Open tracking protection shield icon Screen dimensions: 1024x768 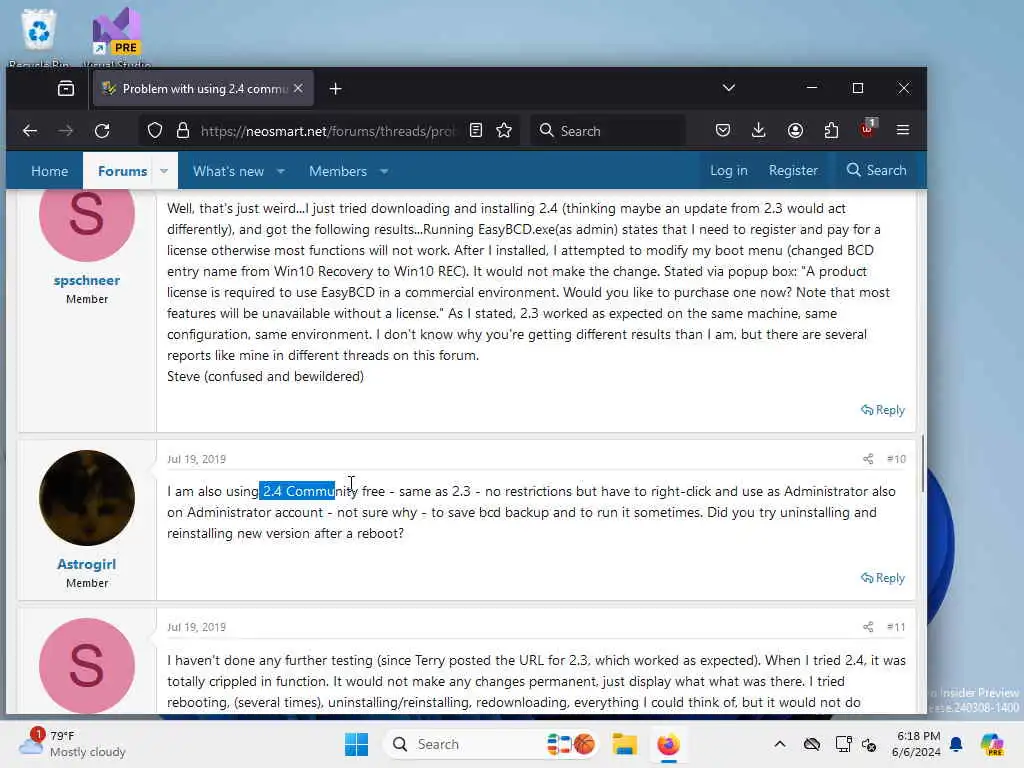[x=155, y=131]
